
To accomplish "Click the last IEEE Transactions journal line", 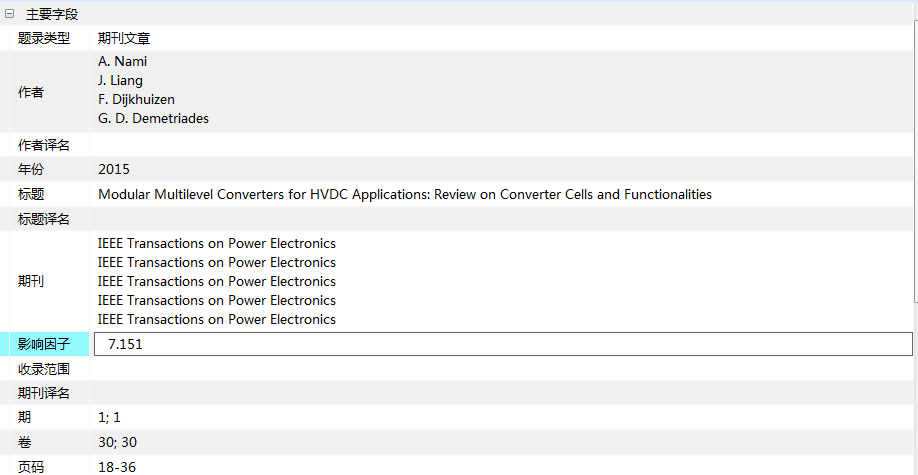I will [x=217, y=319].
